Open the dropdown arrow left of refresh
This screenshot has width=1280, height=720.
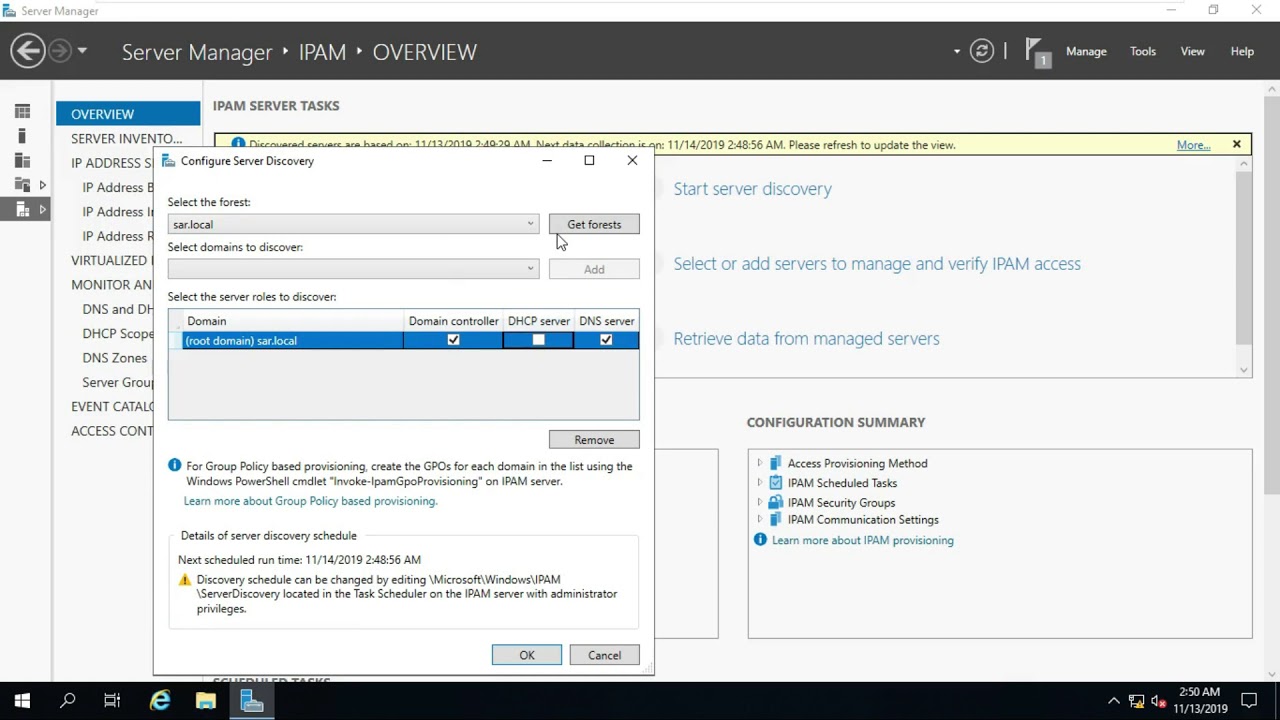point(957,51)
